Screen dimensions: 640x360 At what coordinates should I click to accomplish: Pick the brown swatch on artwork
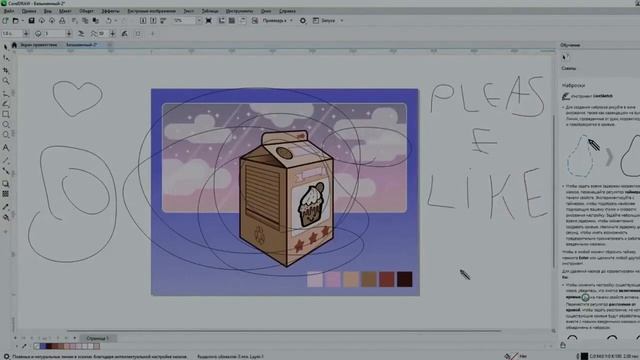[369, 280]
